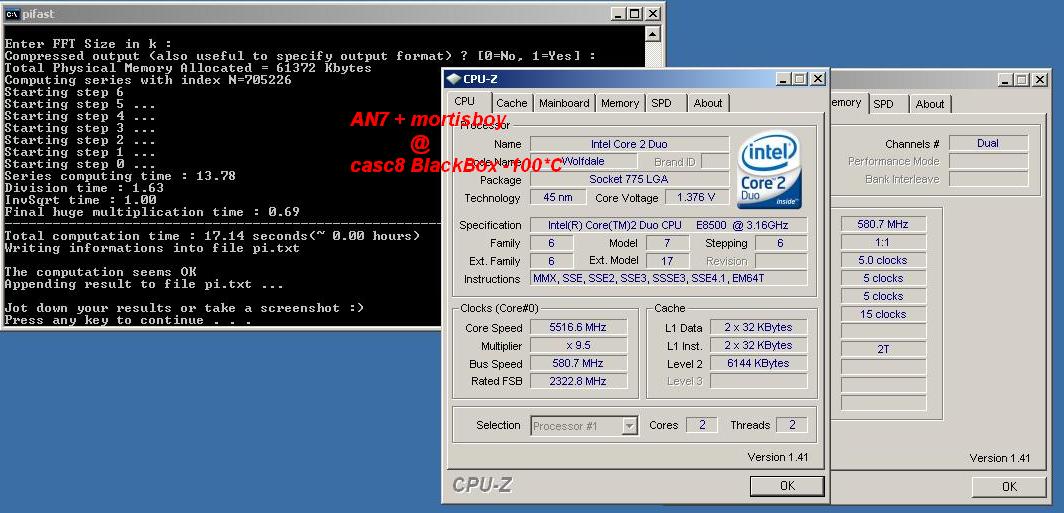Switch to the Mainboard tab
Screen dimensions: 1064x513
[564, 103]
